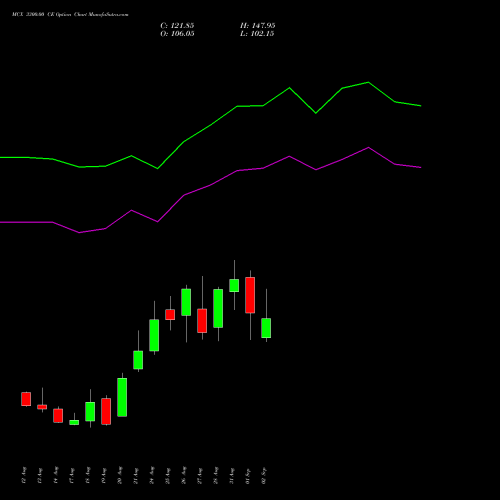Image resolution: width=500 pixels, height=500 pixels.
Task: Select the 24 Aug date label
Action: (152, 476)
